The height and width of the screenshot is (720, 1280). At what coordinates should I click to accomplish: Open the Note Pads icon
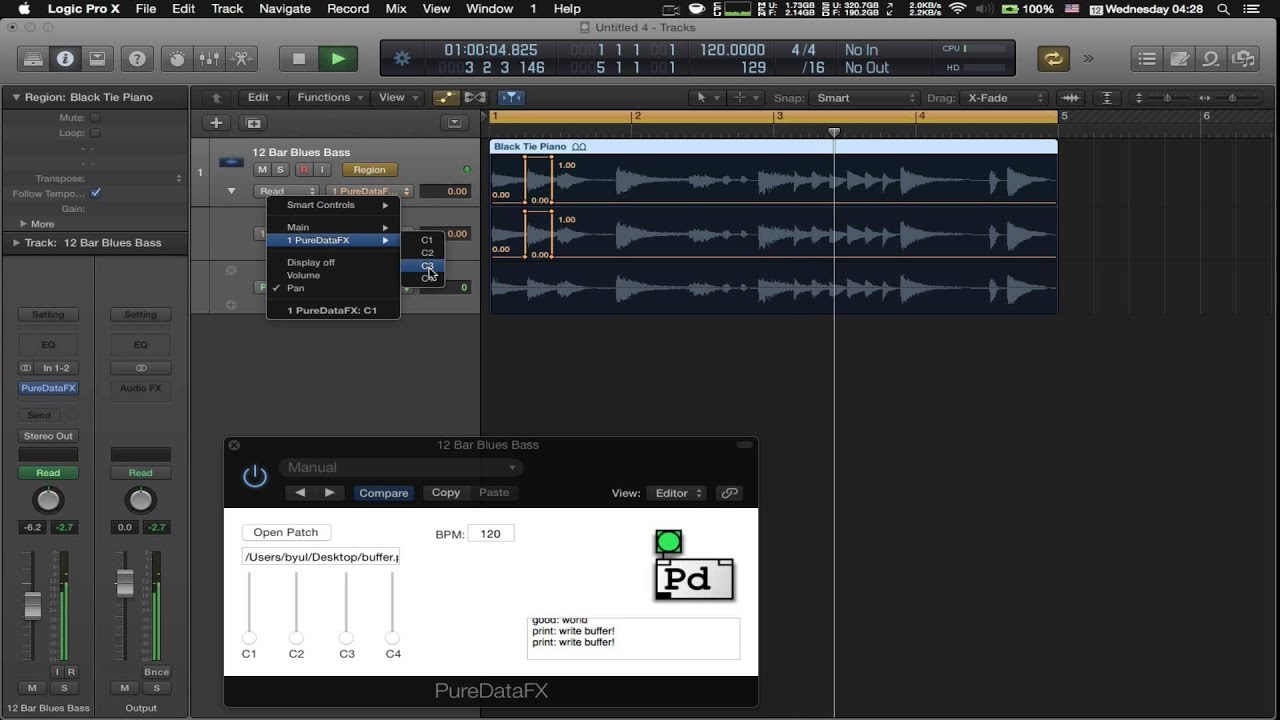coord(1179,58)
